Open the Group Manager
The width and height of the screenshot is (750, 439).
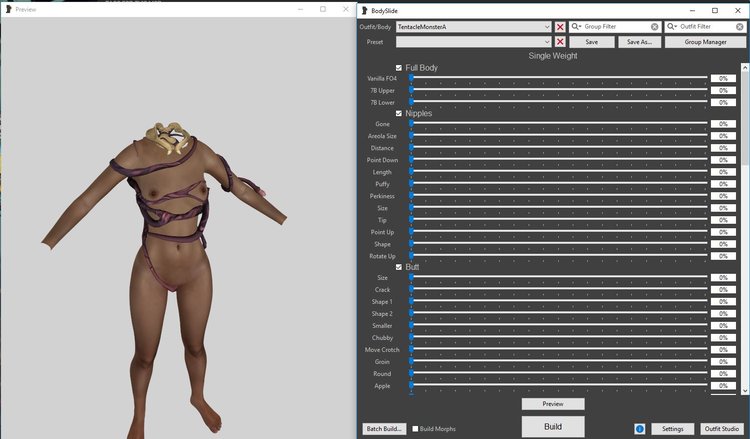click(x=705, y=42)
